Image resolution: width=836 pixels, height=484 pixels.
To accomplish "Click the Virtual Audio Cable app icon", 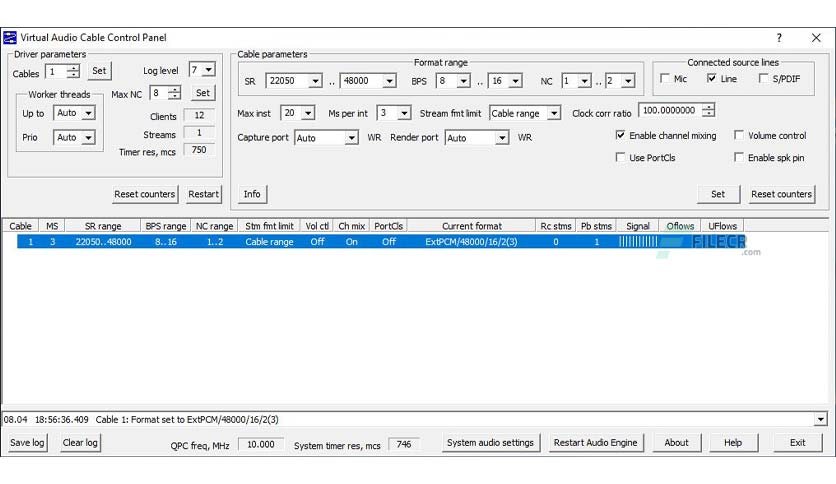I will [x=10, y=37].
